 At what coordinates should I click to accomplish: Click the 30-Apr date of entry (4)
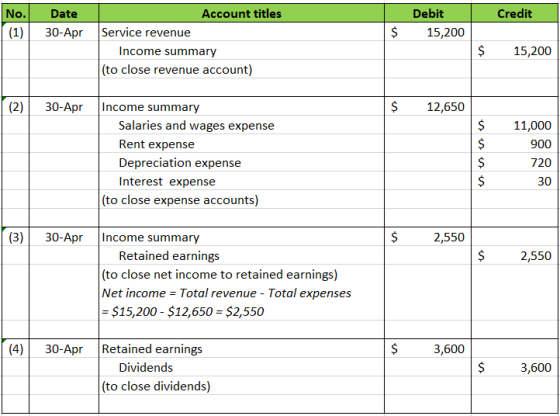64,349
